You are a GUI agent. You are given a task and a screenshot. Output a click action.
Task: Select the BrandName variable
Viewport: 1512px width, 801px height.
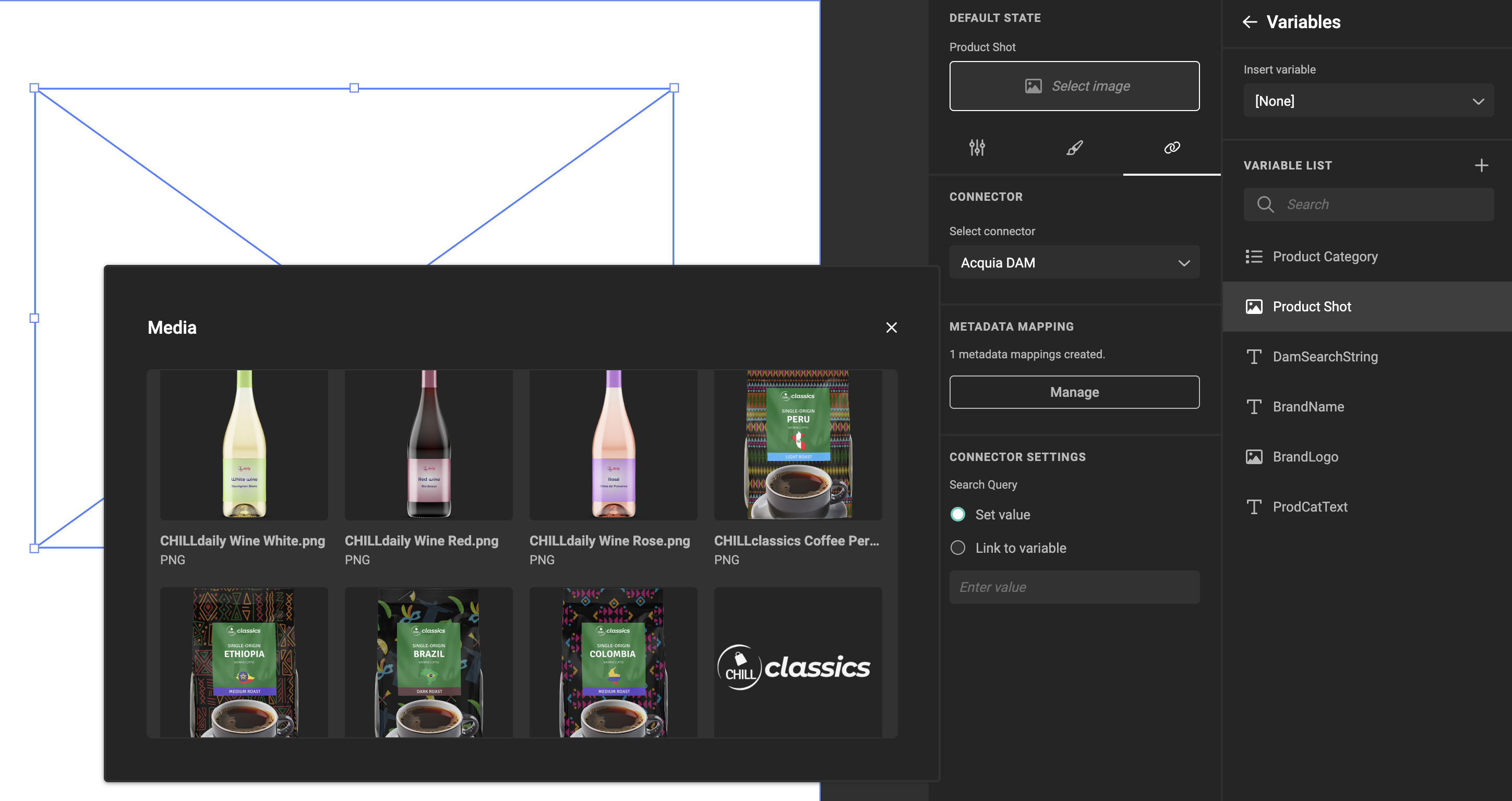[x=1367, y=407]
